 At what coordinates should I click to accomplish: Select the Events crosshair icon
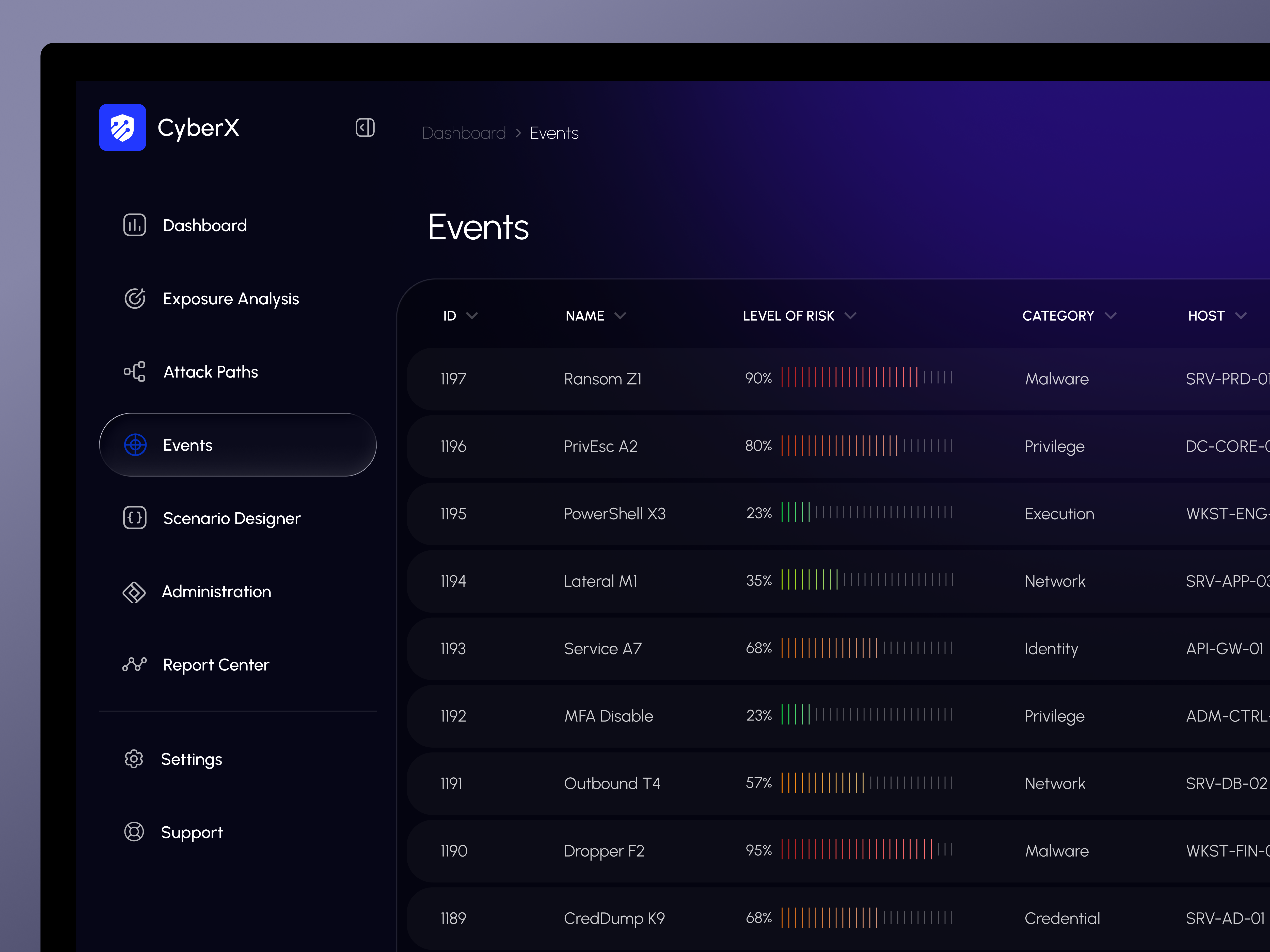(x=135, y=445)
